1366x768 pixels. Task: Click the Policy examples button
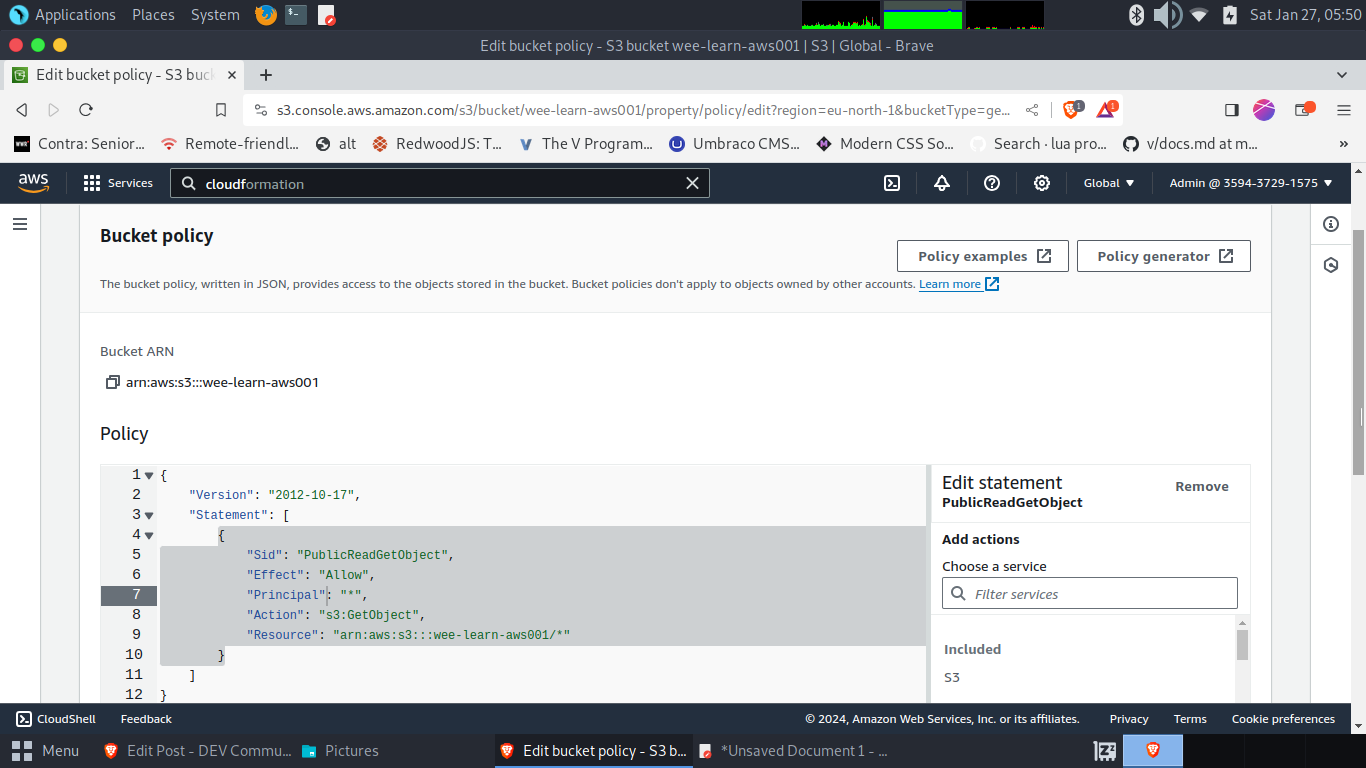pos(982,256)
